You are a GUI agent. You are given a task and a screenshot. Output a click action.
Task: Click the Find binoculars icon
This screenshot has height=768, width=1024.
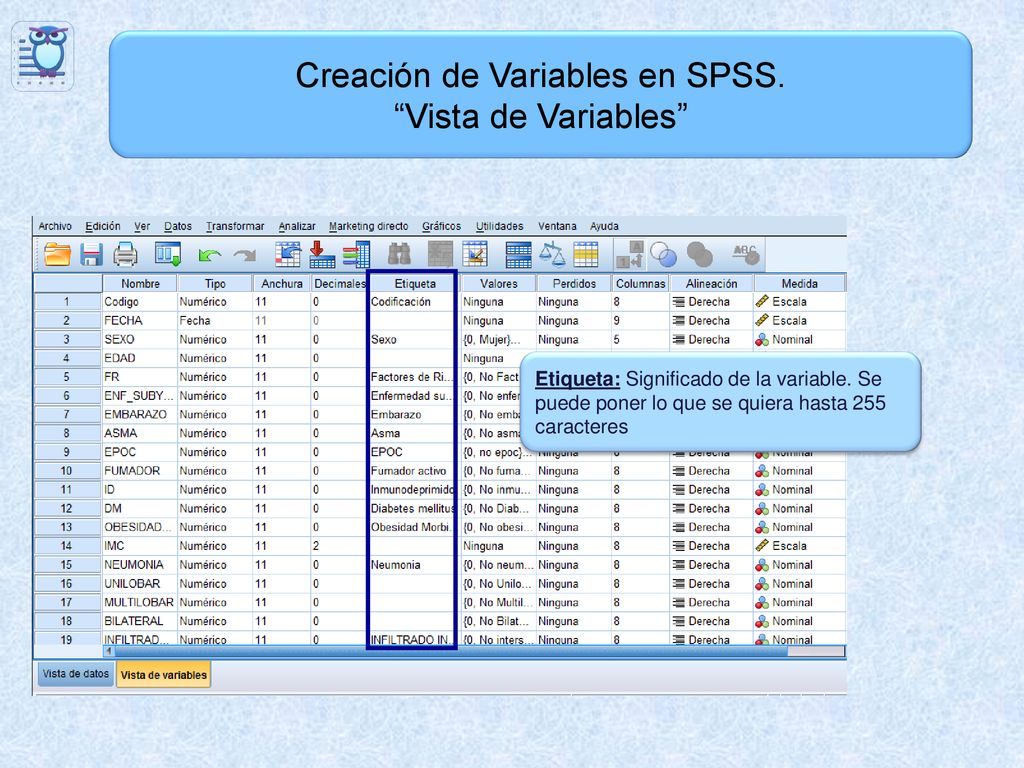tap(399, 255)
